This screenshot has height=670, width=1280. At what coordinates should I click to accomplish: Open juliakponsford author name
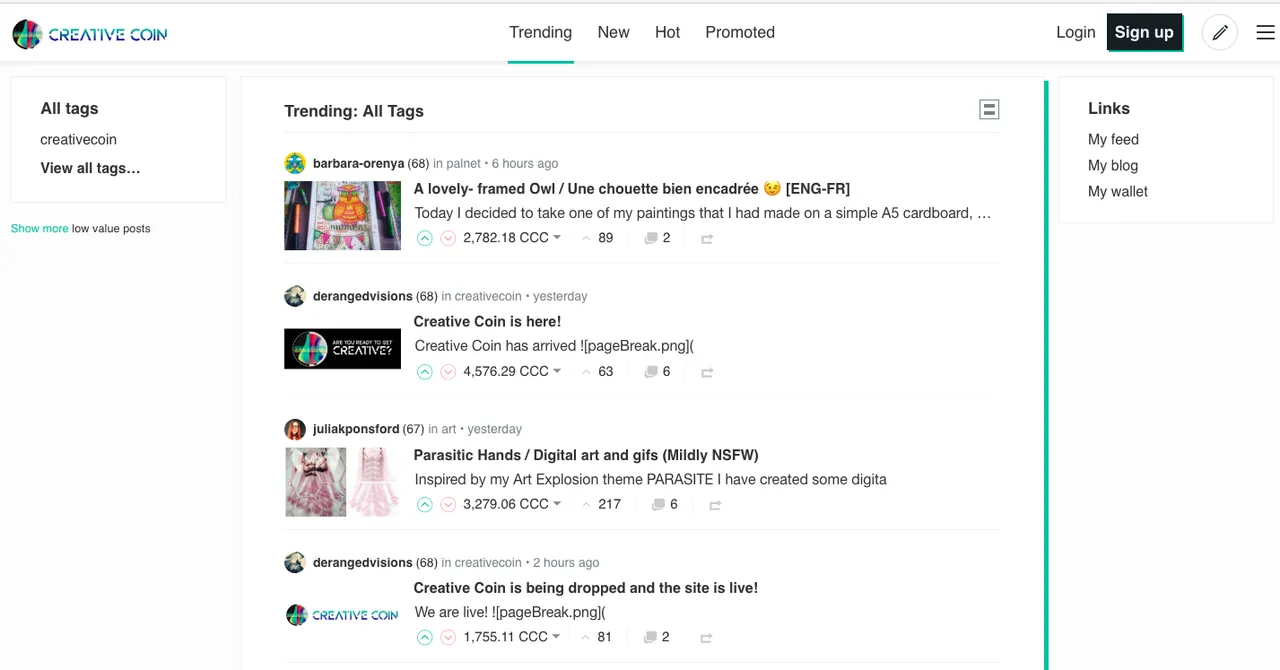(x=356, y=429)
